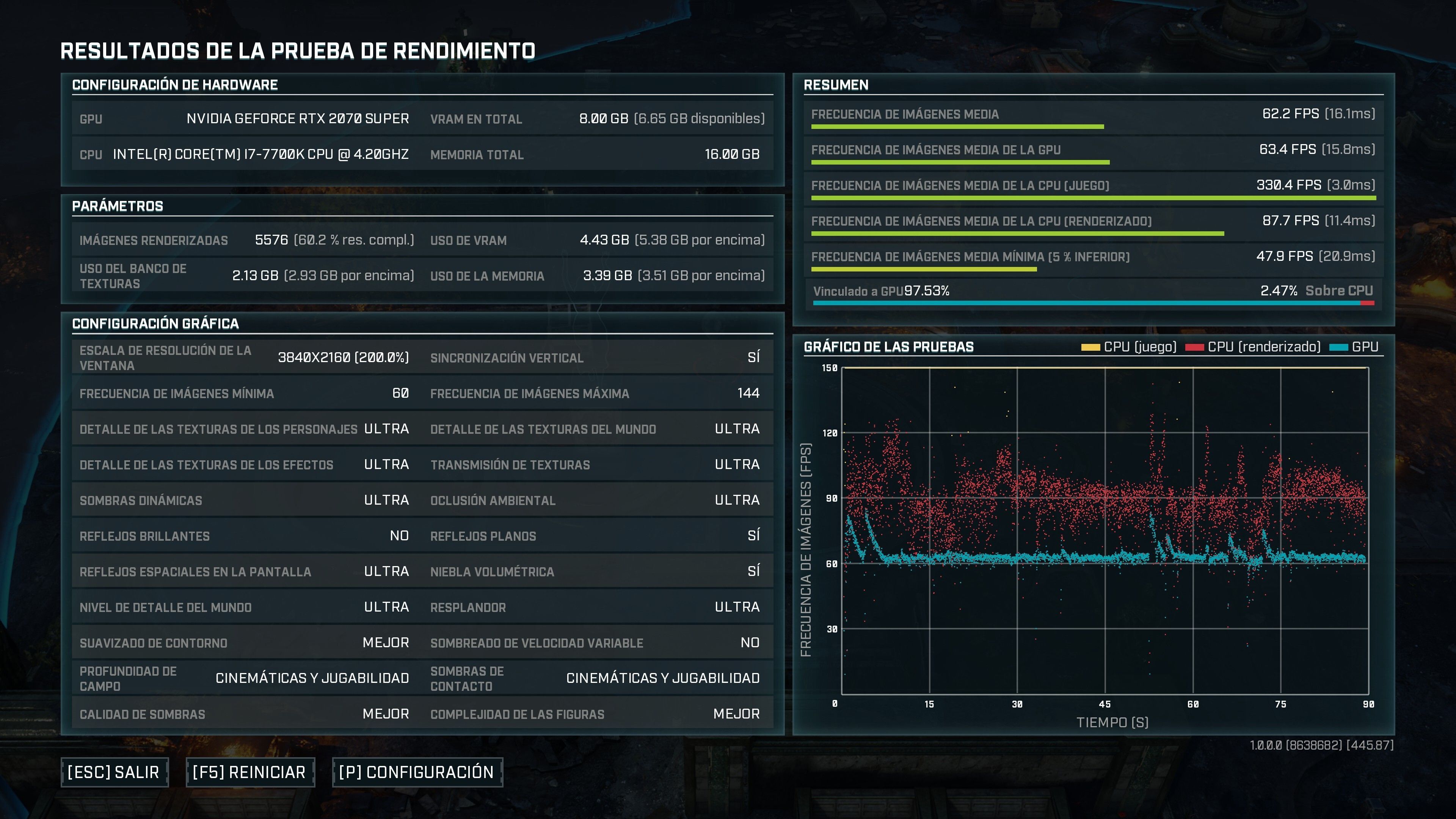Screen dimensions: 1456x819
Task: Click the [ESC] SALIR button
Action: point(114,772)
